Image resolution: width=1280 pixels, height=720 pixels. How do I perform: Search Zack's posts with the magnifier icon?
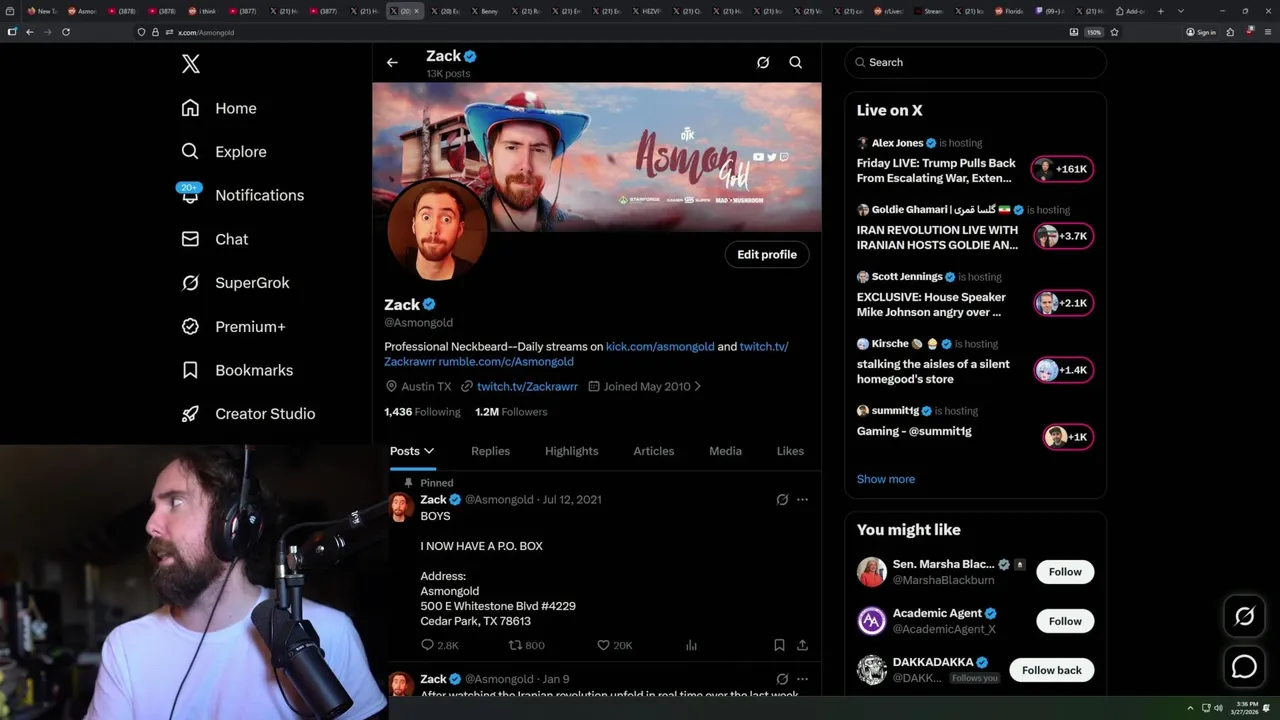(x=796, y=62)
